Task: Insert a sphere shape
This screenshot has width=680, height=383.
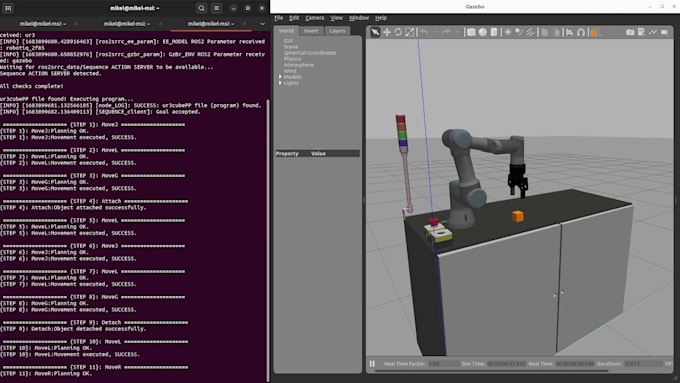Action: pyautogui.click(x=483, y=32)
